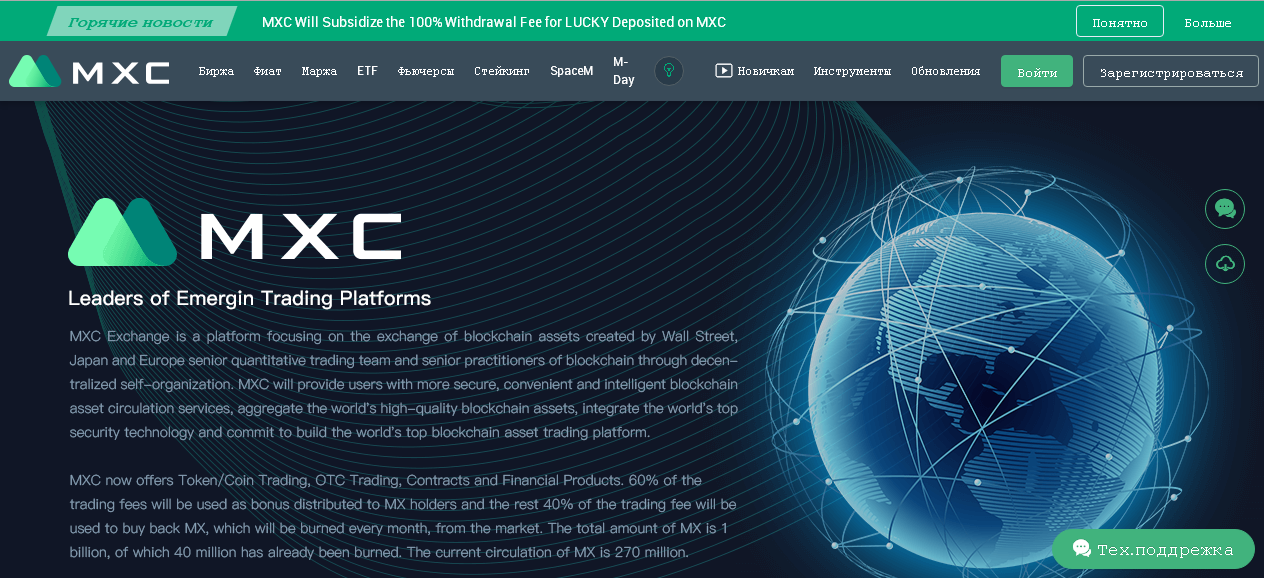
Task: Open the Тех.поддрежка support chat button
Action: pos(1153,549)
